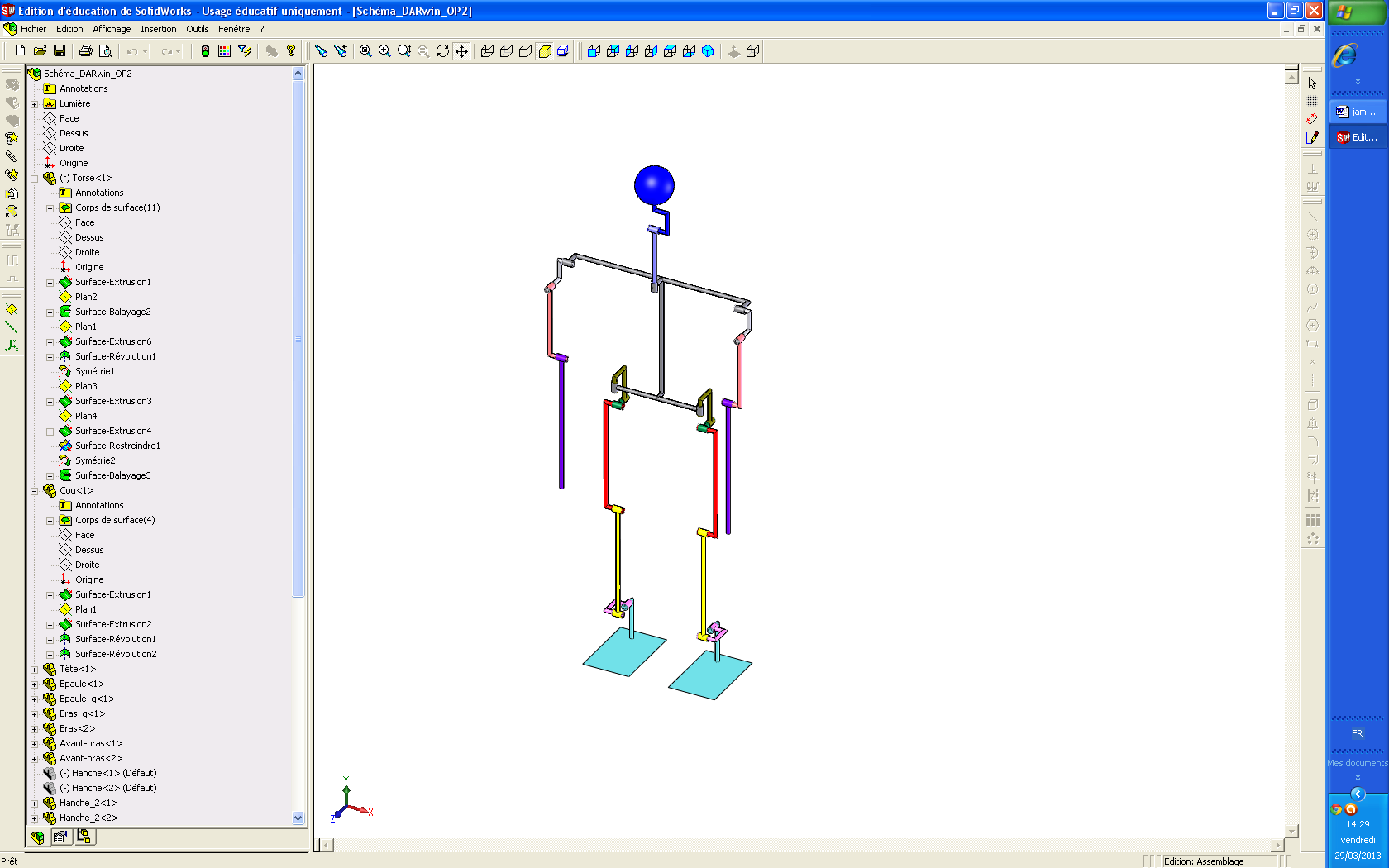This screenshot has height=868, width=1389.
Task: Select (-) Hanche<1> (Défaut) component
Action: pyautogui.click(x=107, y=773)
